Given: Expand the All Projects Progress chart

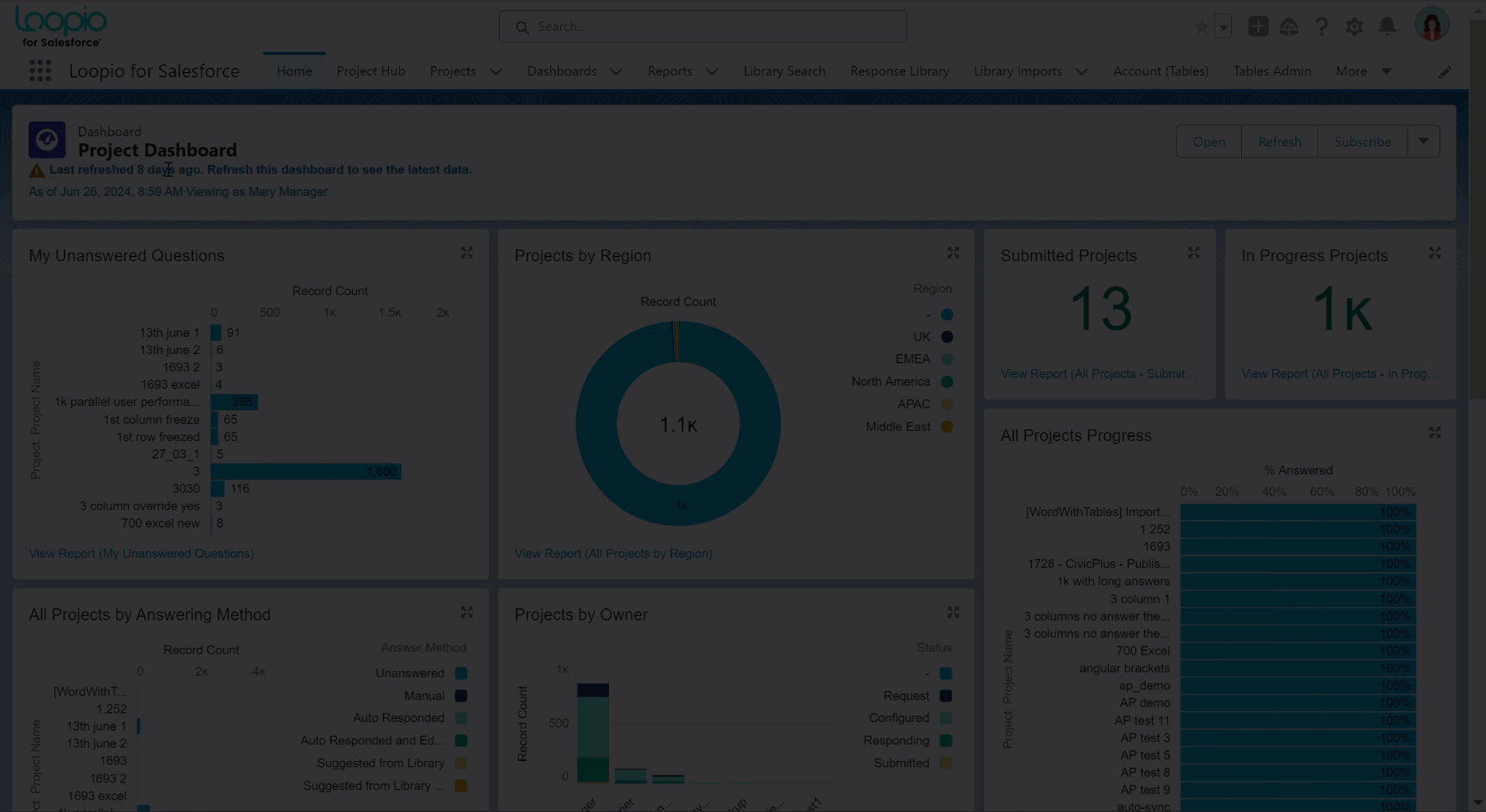Looking at the screenshot, I should point(1435,433).
